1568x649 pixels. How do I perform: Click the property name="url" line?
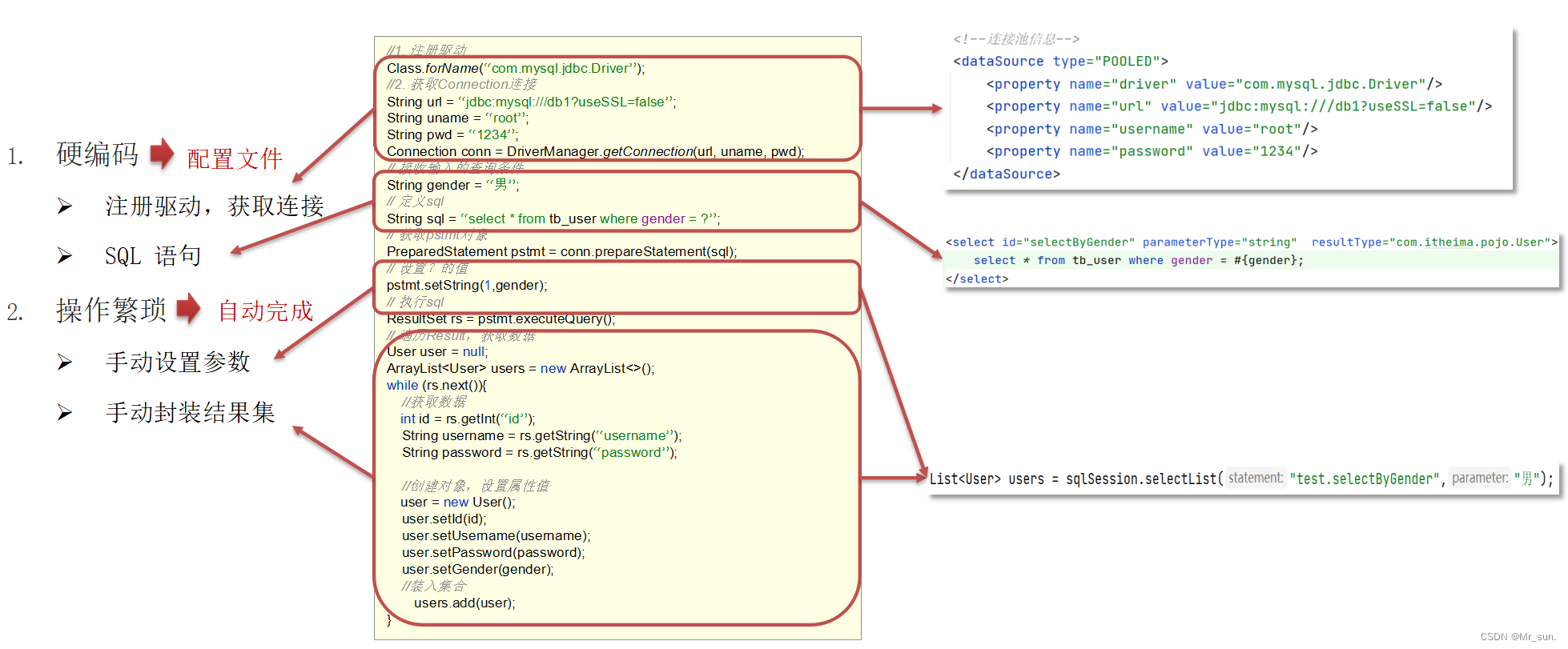(1239, 106)
